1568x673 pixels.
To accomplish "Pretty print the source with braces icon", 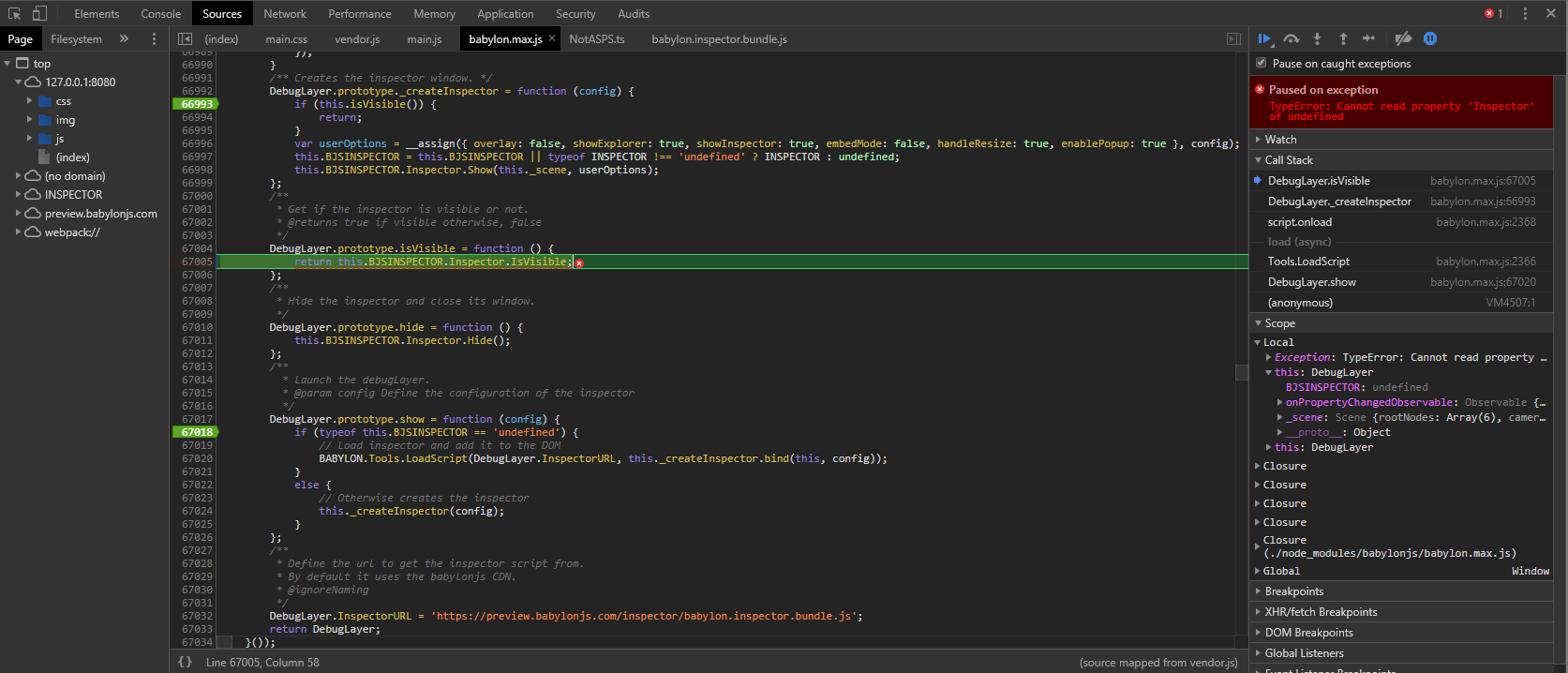I will click(186, 662).
